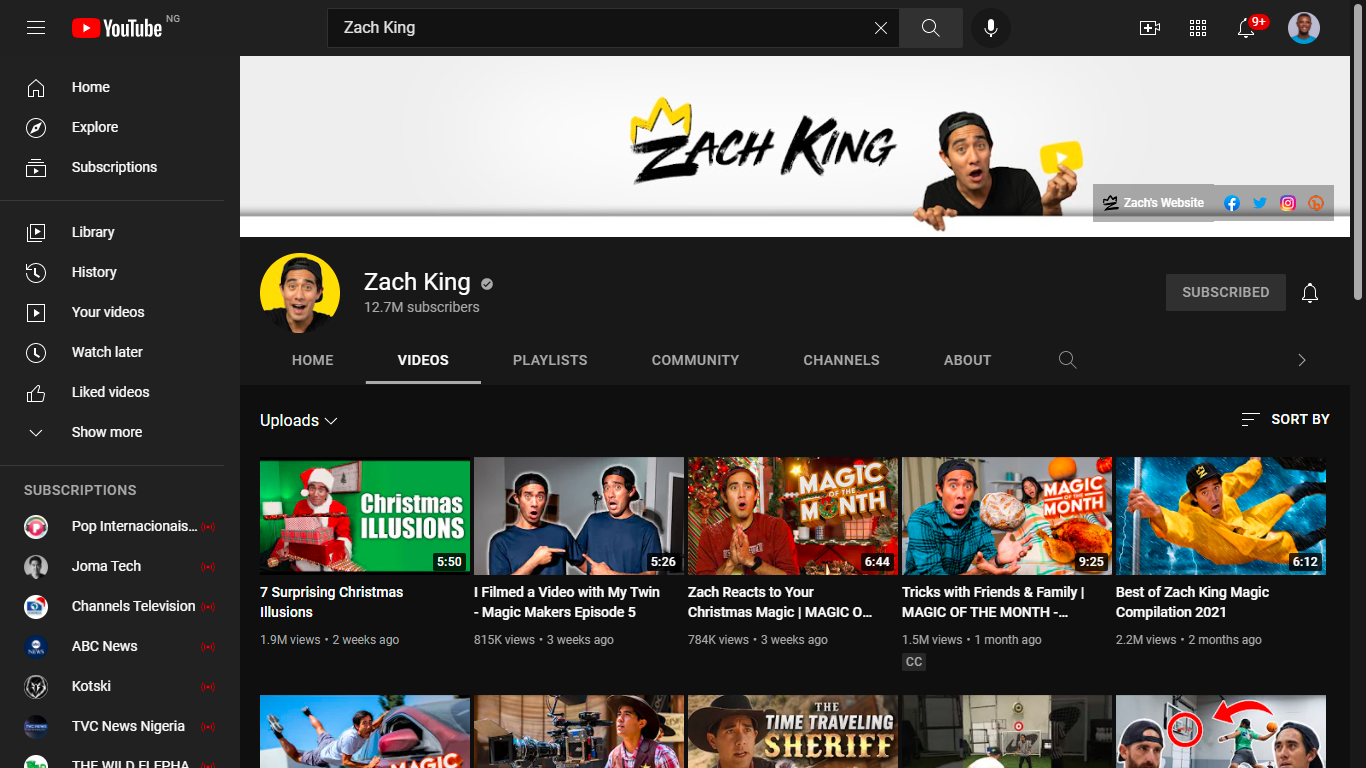Click the CC badge under Tricks video

click(914, 662)
